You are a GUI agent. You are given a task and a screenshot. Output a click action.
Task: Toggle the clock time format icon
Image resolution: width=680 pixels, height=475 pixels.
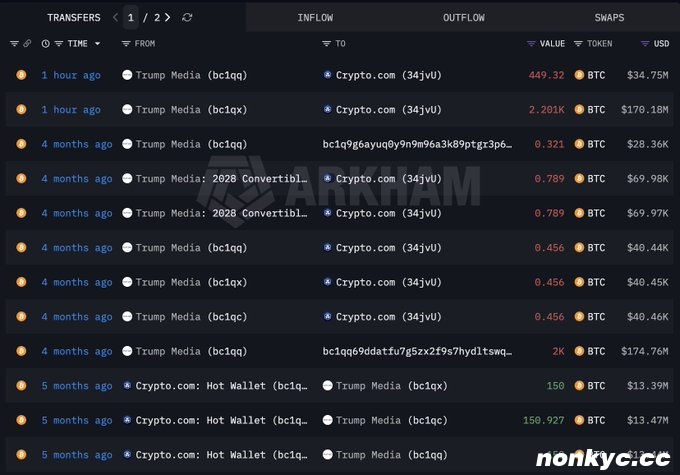pyautogui.click(x=46, y=43)
